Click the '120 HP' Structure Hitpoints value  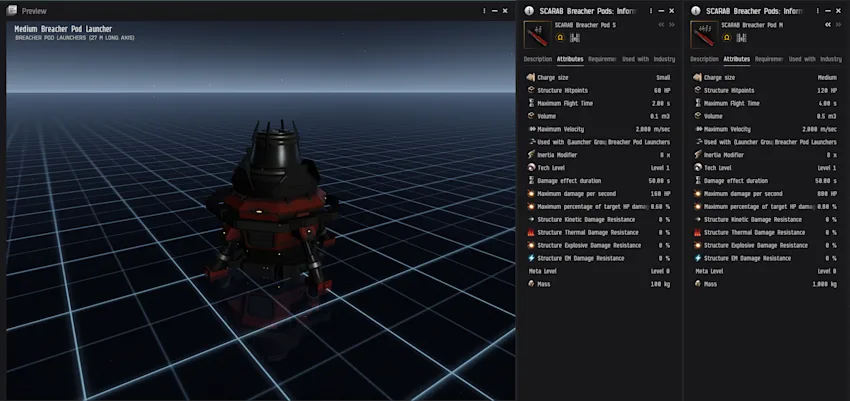pos(827,90)
